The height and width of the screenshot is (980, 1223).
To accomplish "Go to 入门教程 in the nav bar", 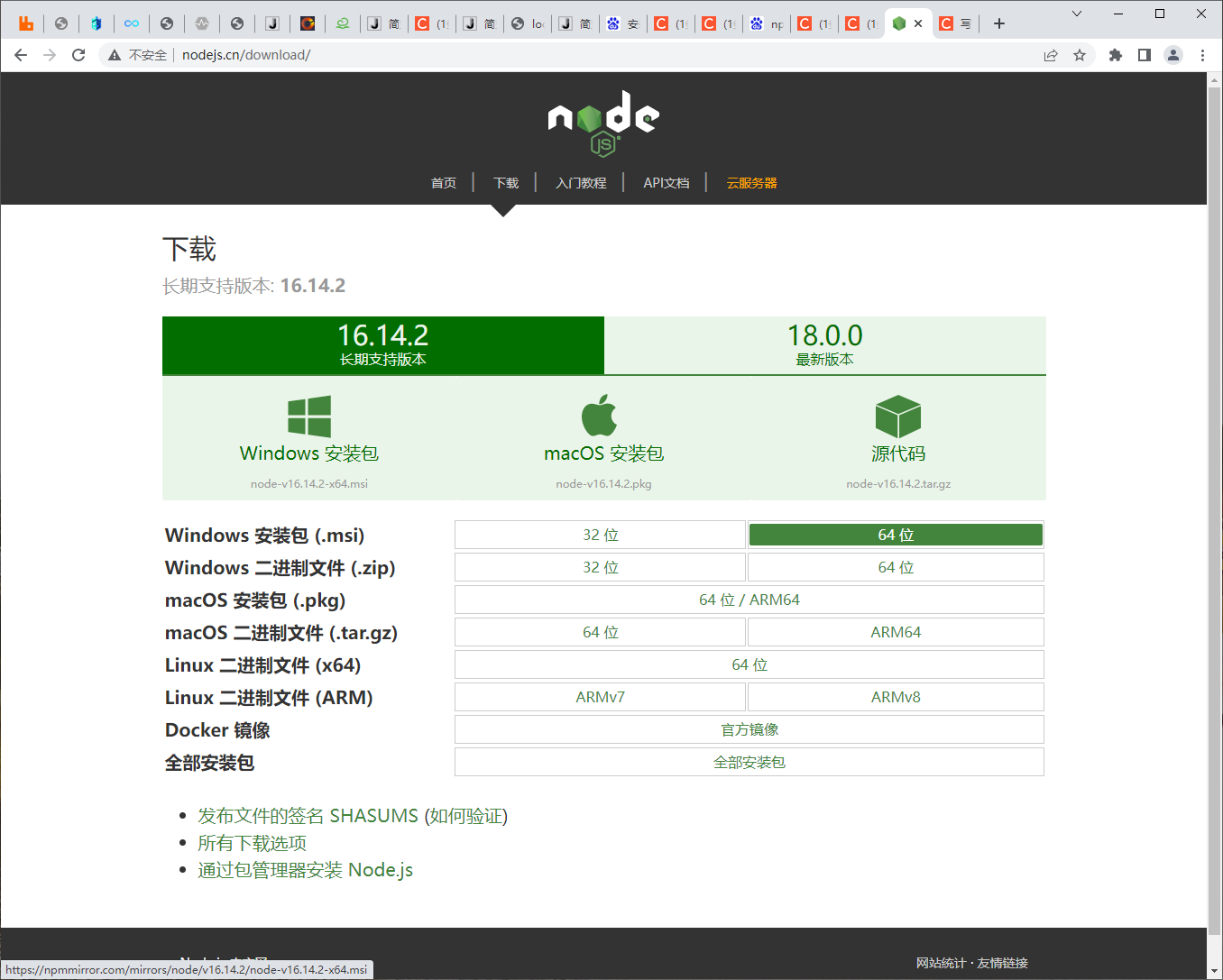I will [581, 183].
